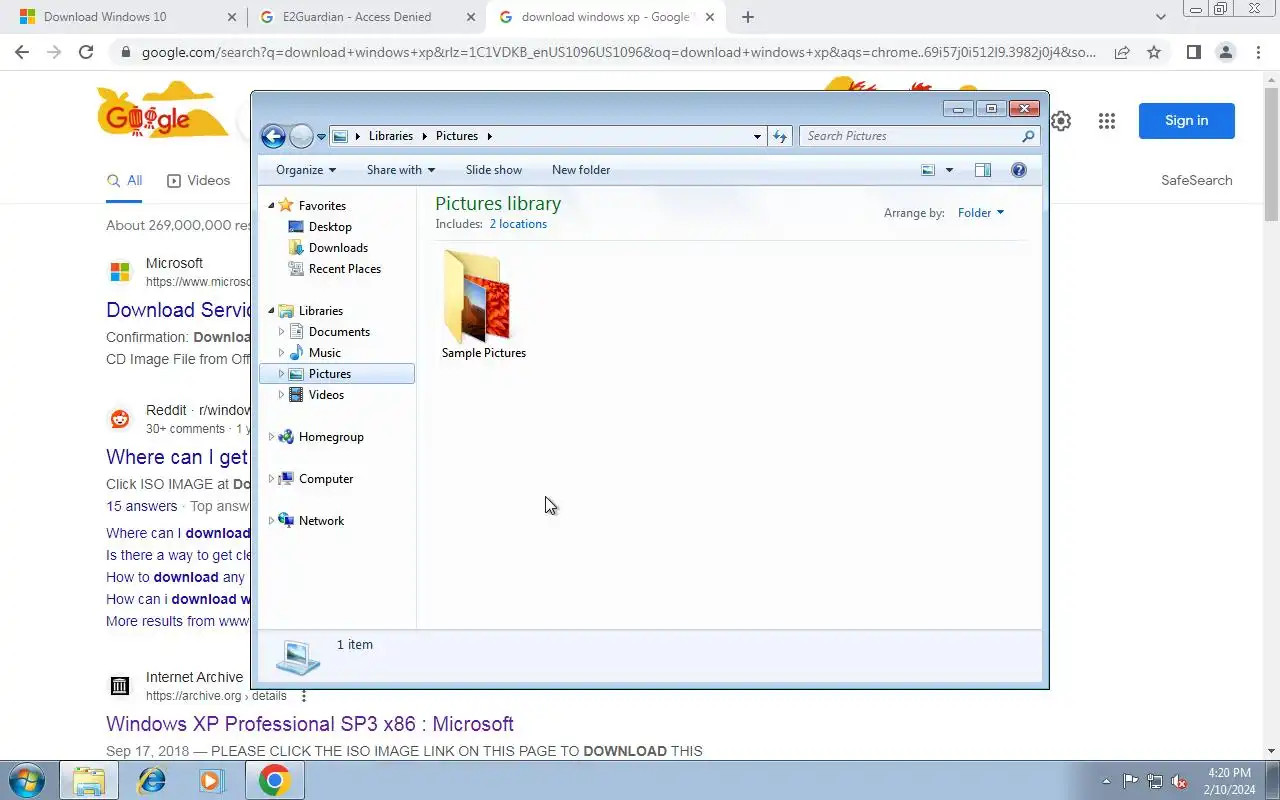Image resolution: width=1280 pixels, height=800 pixels.
Task: Click the magnifier icon in Search Pictures
Action: coord(1027,136)
